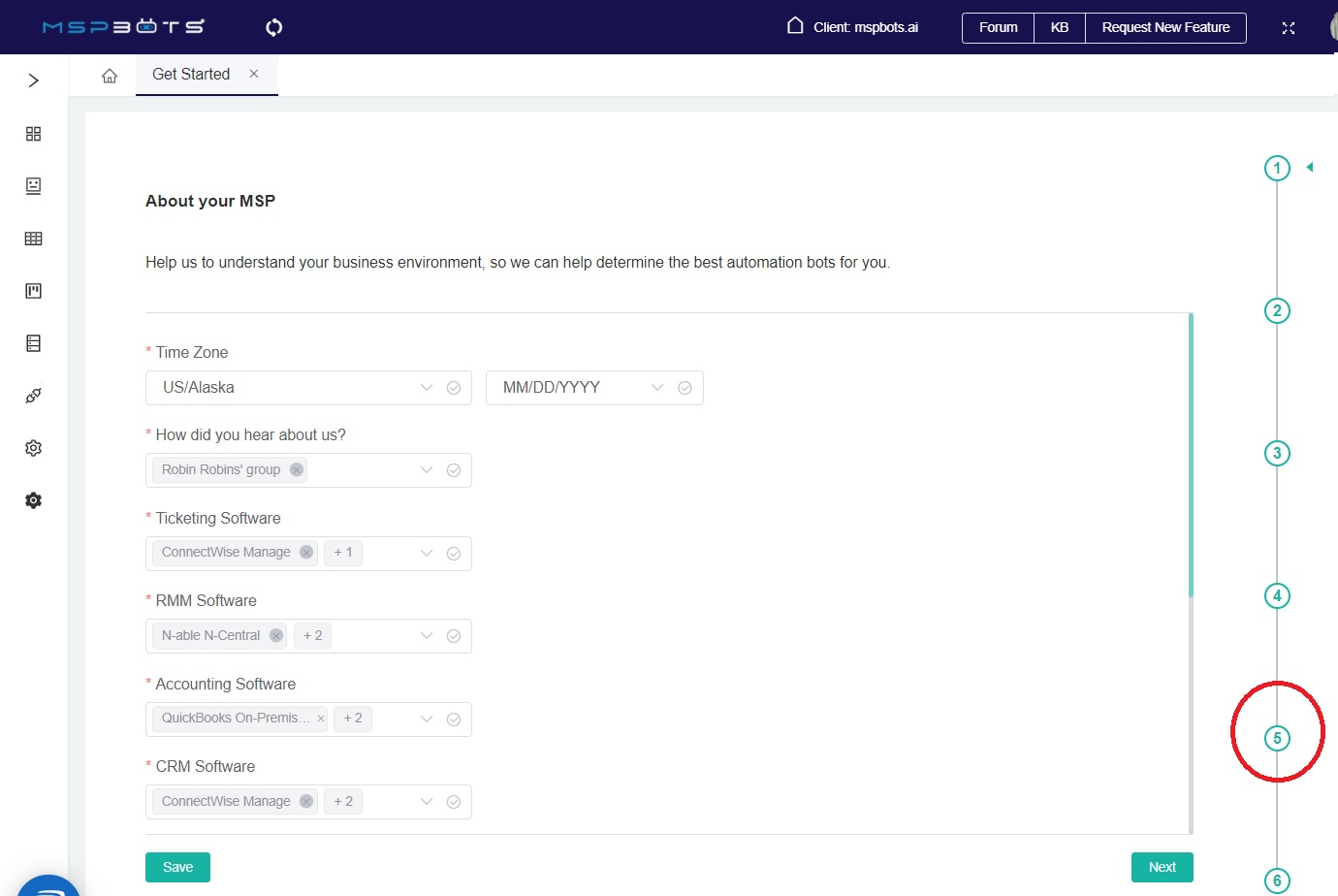Click check icon on Accounting Software field

(453, 720)
